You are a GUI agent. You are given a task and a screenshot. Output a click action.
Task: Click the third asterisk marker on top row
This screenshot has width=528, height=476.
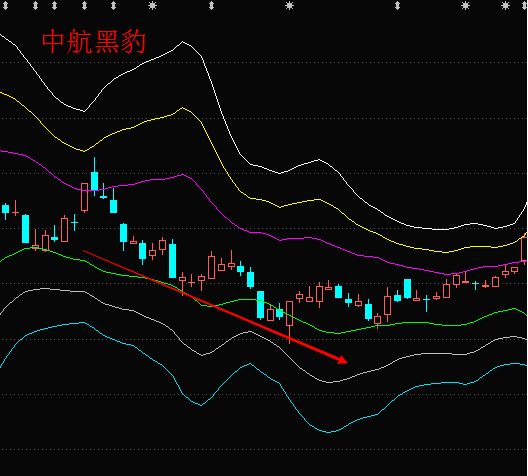click(465, 5)
